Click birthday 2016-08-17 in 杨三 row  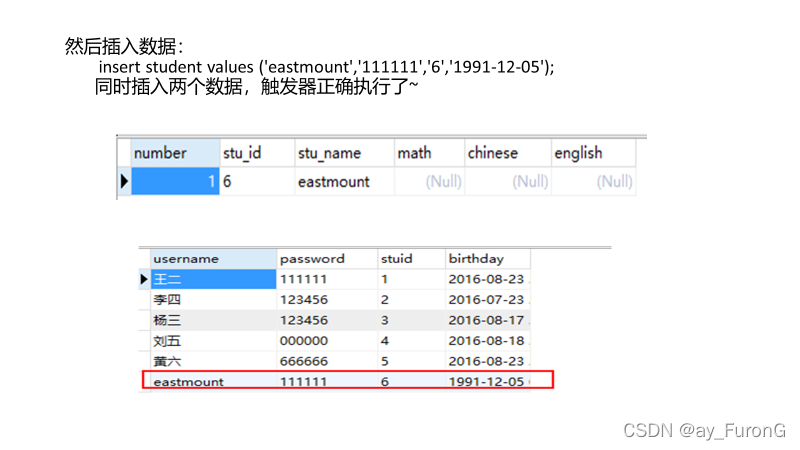point(488,320)
